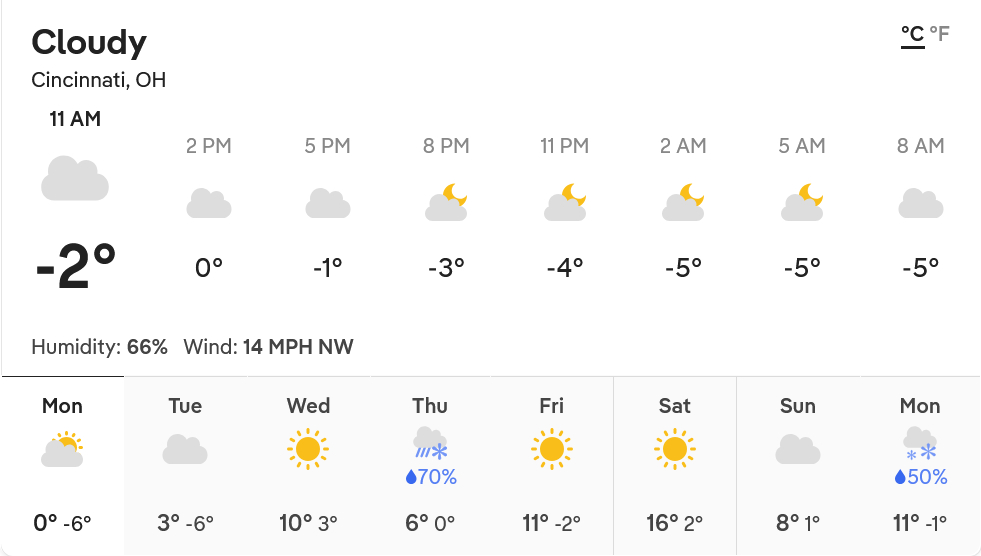Show Friday's daily forecast
The image size is (981, 556).
coord(552,465)
